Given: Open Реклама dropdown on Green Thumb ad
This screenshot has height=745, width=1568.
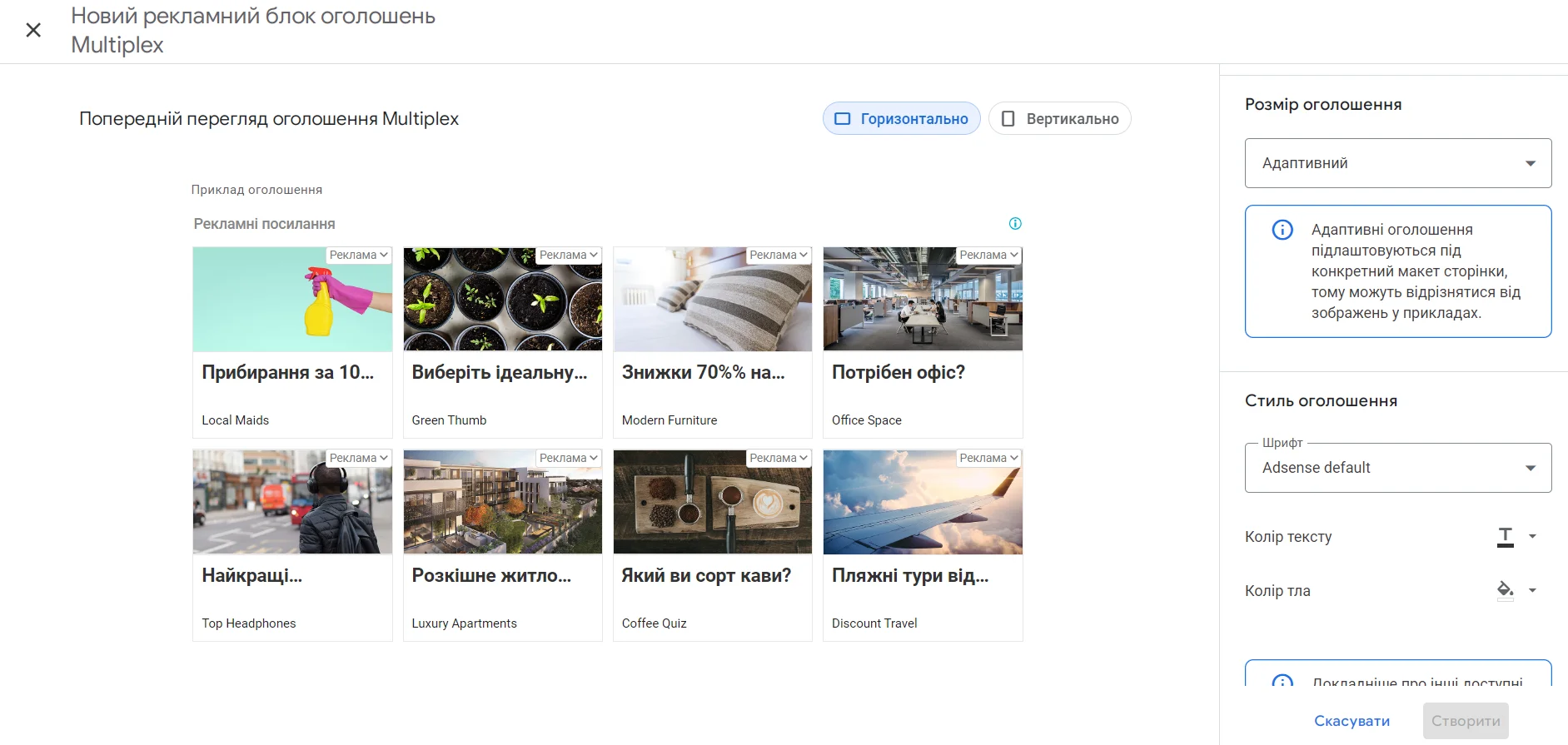Looking at the screenshot, I should pos(568,255).
